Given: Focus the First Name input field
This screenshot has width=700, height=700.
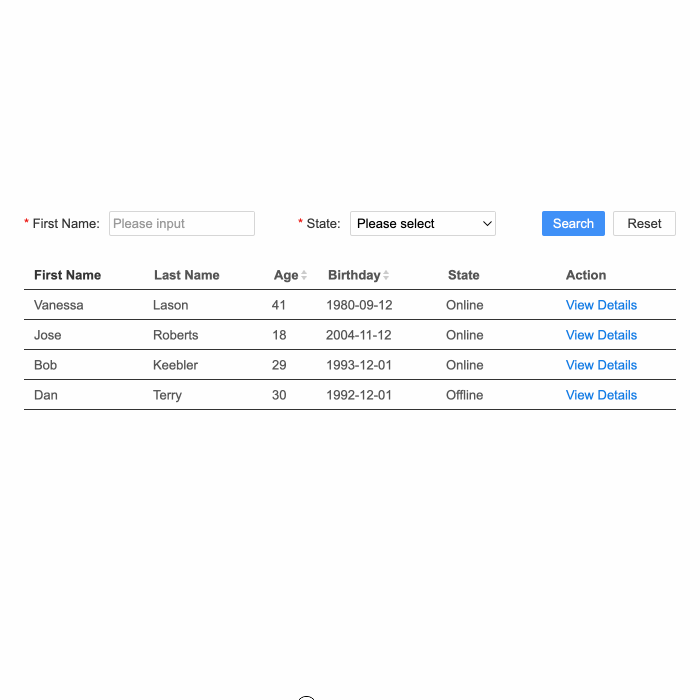Looking at the screenshot, I should point(182,224).
